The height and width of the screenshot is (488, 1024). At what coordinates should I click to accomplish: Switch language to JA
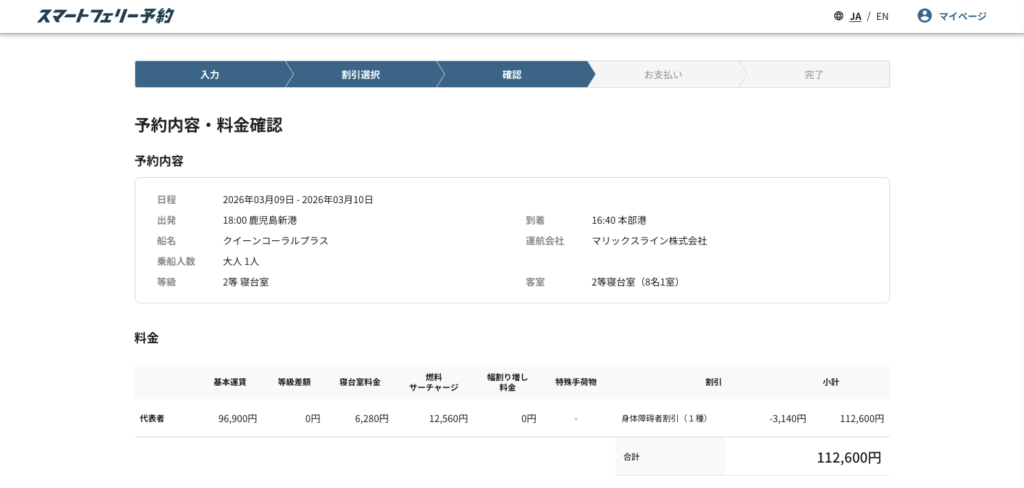tap(856, 16)
